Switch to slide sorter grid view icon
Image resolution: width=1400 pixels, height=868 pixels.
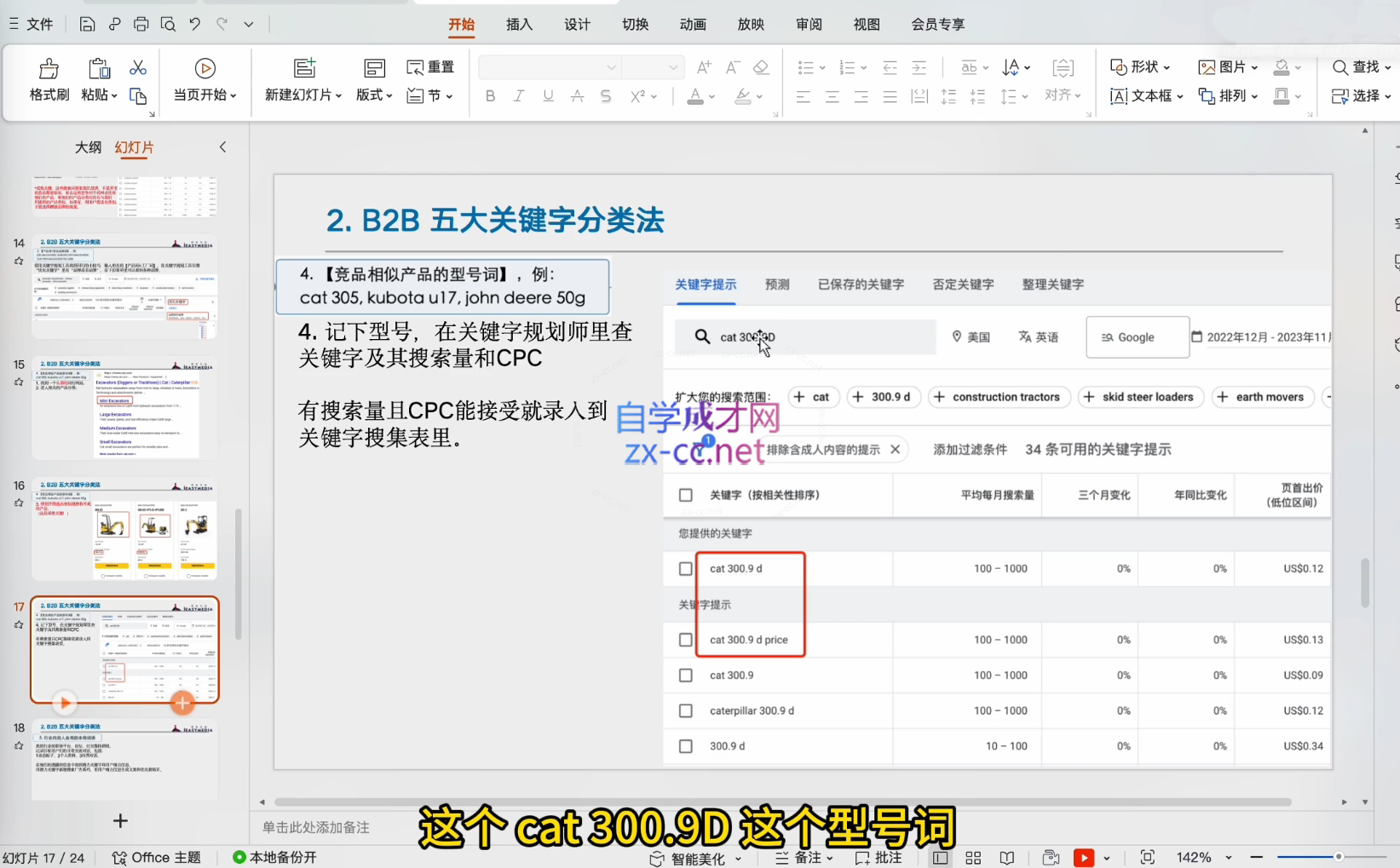click(x=973, y=858)
